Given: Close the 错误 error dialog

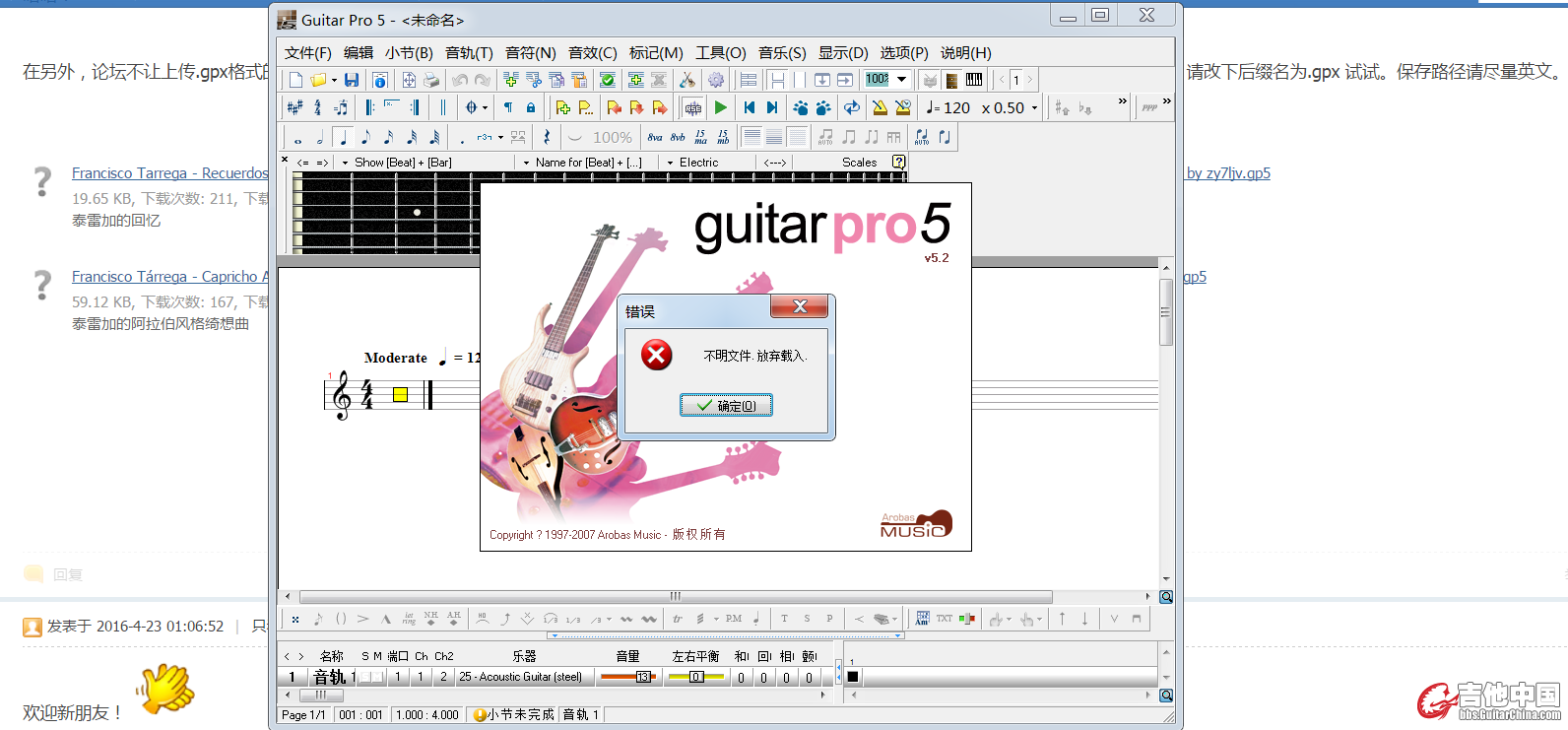Looking at the screenshot, I should point(800,306).
